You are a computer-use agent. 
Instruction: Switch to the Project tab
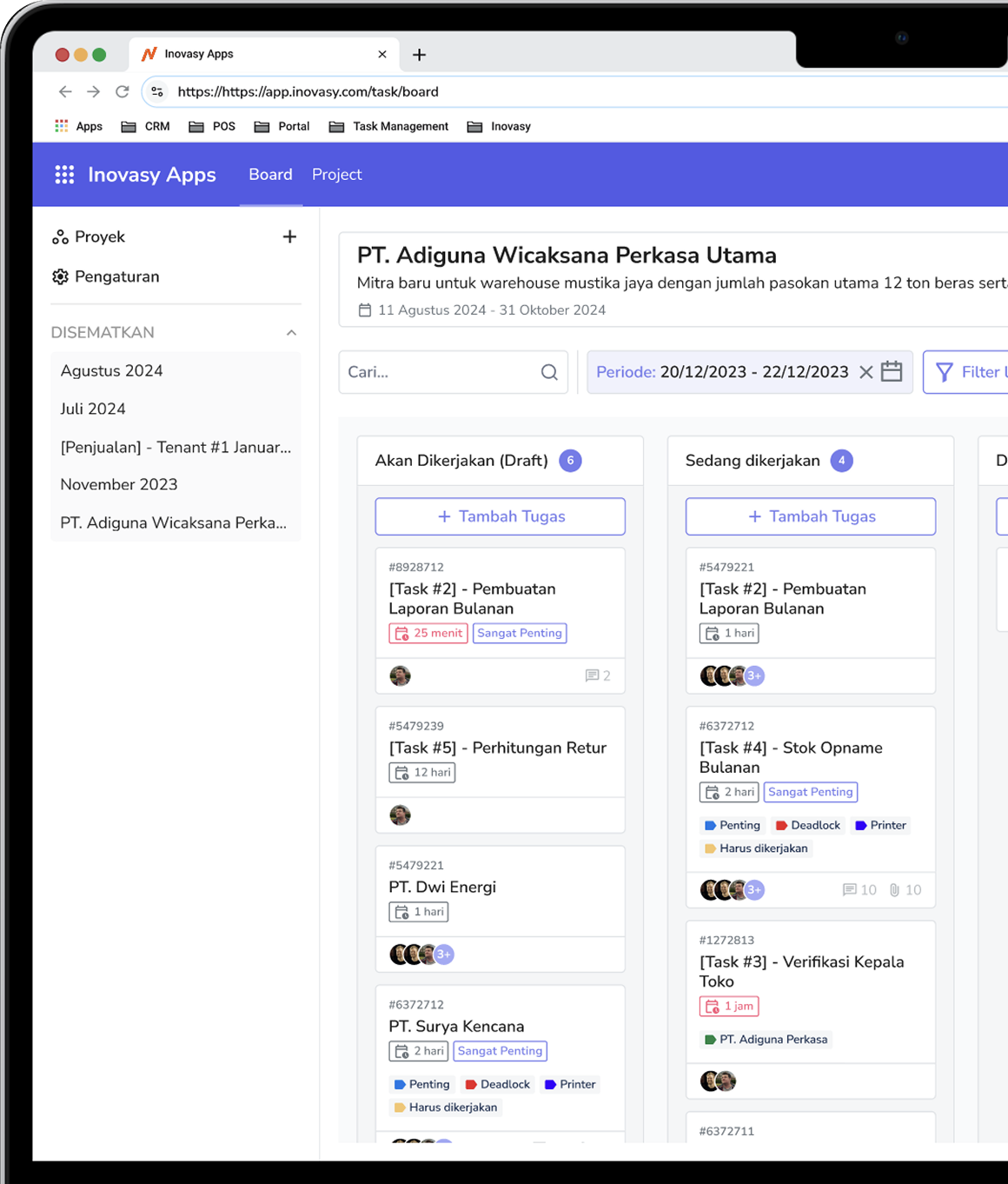[x=336, y=174]
